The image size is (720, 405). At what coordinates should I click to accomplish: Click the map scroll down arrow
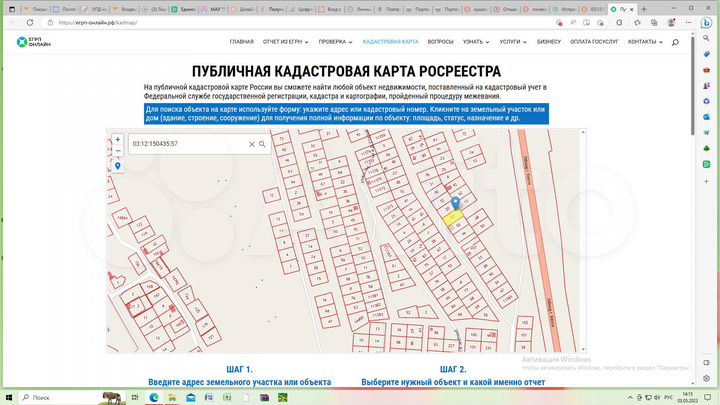(x=583, y=349)
